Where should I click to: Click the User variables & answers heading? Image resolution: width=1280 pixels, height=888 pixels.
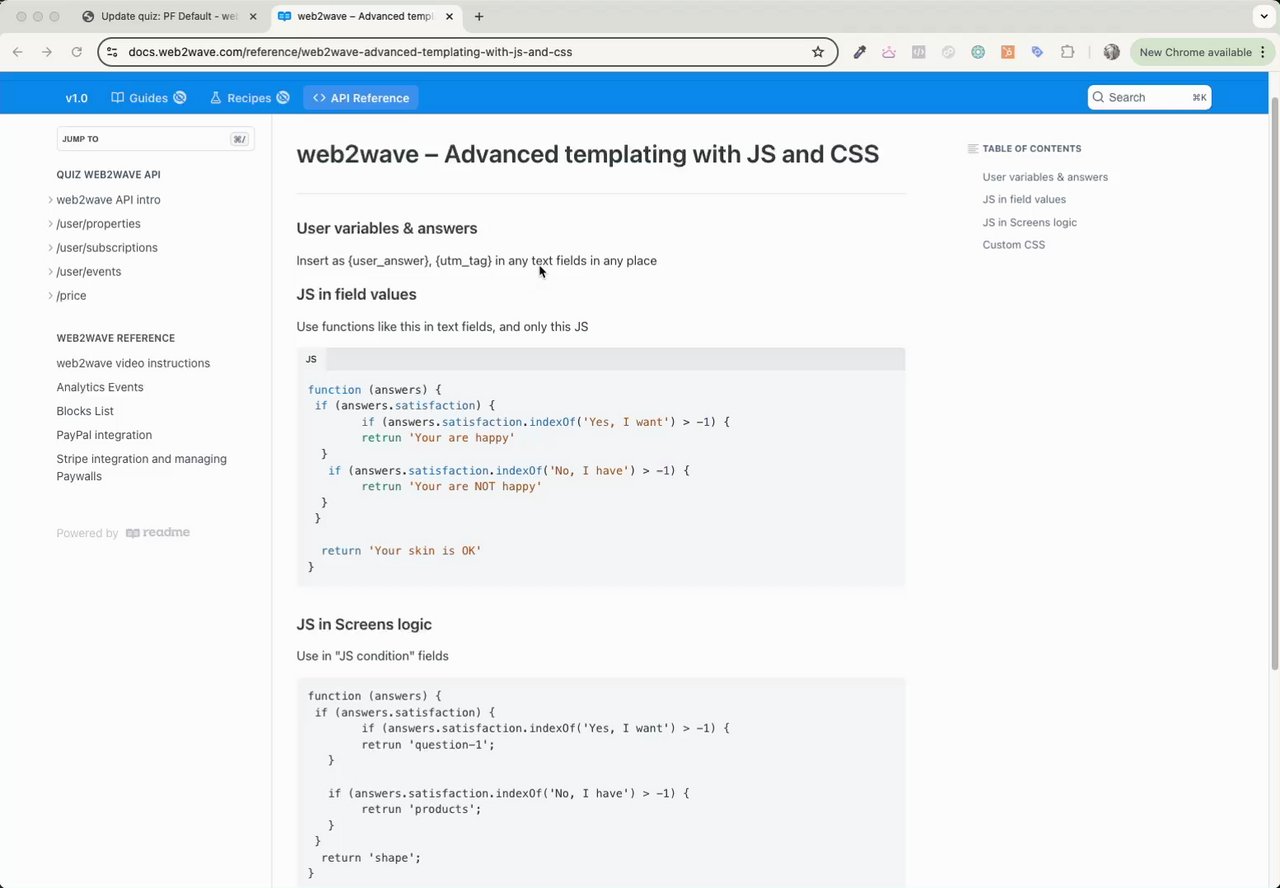pyautogui.click(x=387, y=228)
